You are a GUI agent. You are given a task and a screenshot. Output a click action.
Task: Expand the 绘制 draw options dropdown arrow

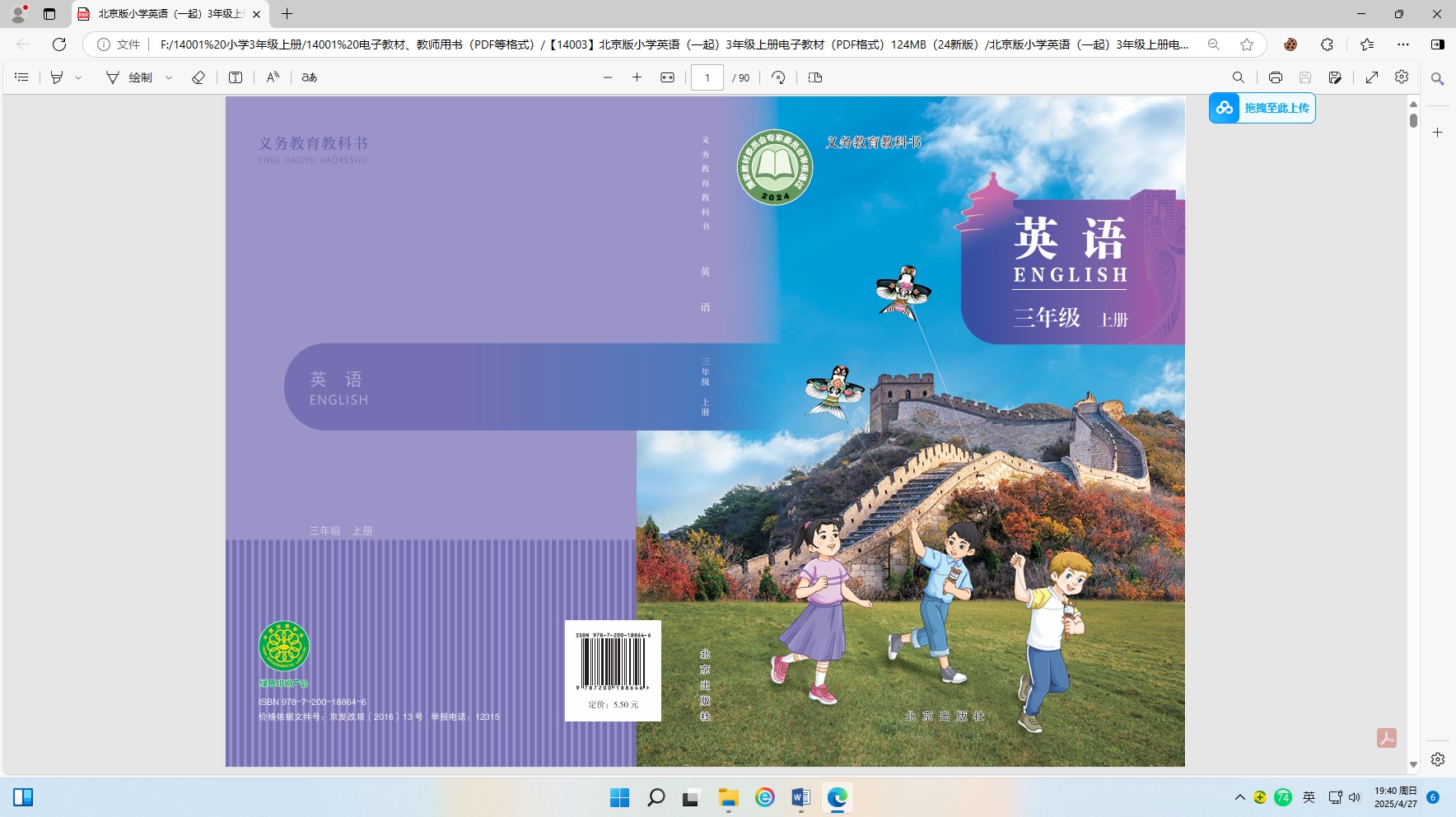(169, 77)
